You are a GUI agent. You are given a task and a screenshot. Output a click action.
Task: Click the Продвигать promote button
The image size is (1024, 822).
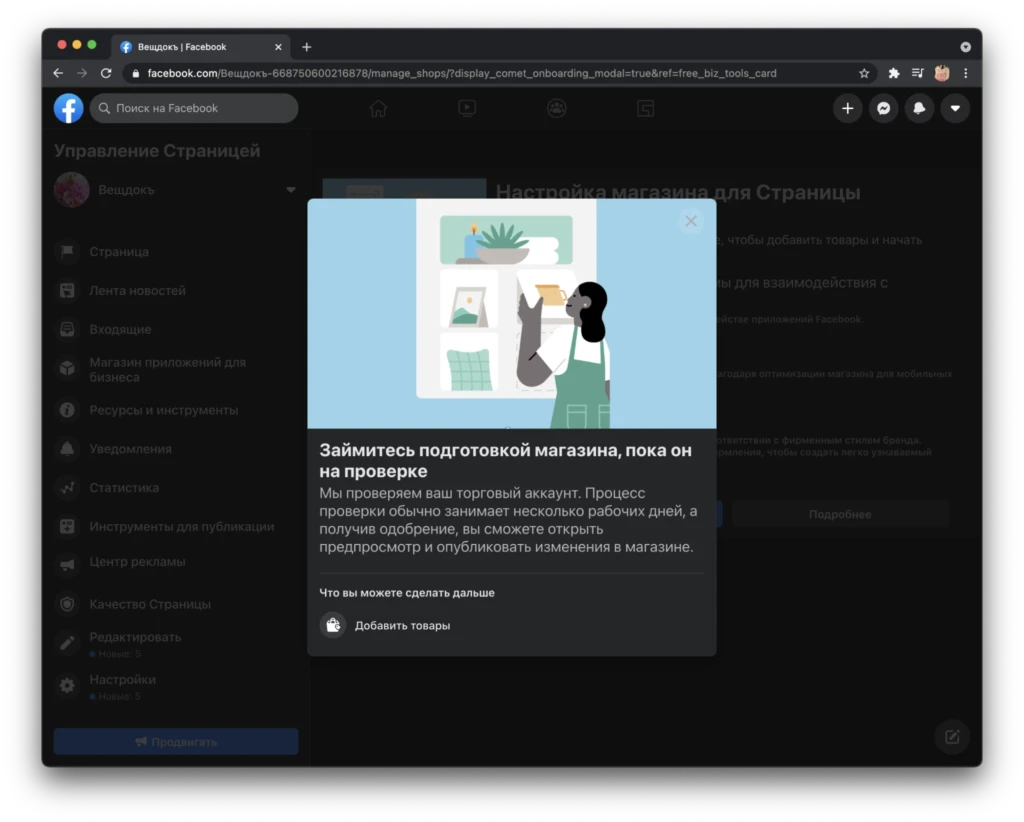pyautogui.click(x=176, y=742)
